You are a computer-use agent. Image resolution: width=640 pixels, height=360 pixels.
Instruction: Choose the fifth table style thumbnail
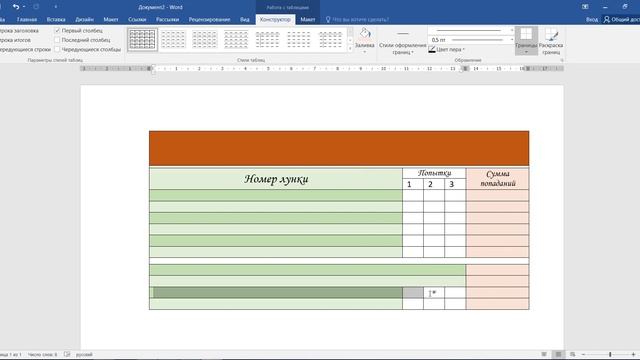point(267,40)
